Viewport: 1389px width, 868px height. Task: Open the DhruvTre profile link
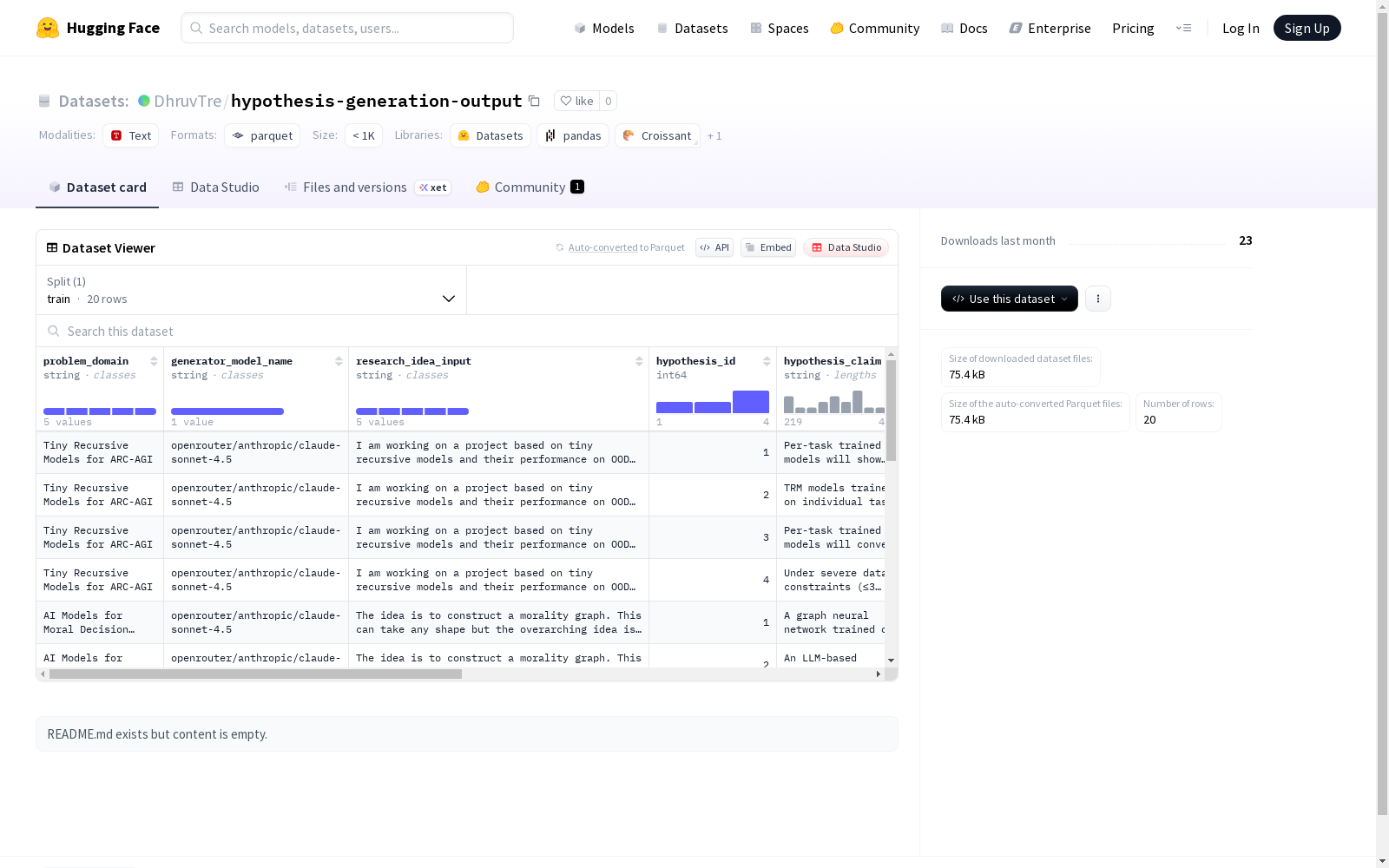[188, 101]
